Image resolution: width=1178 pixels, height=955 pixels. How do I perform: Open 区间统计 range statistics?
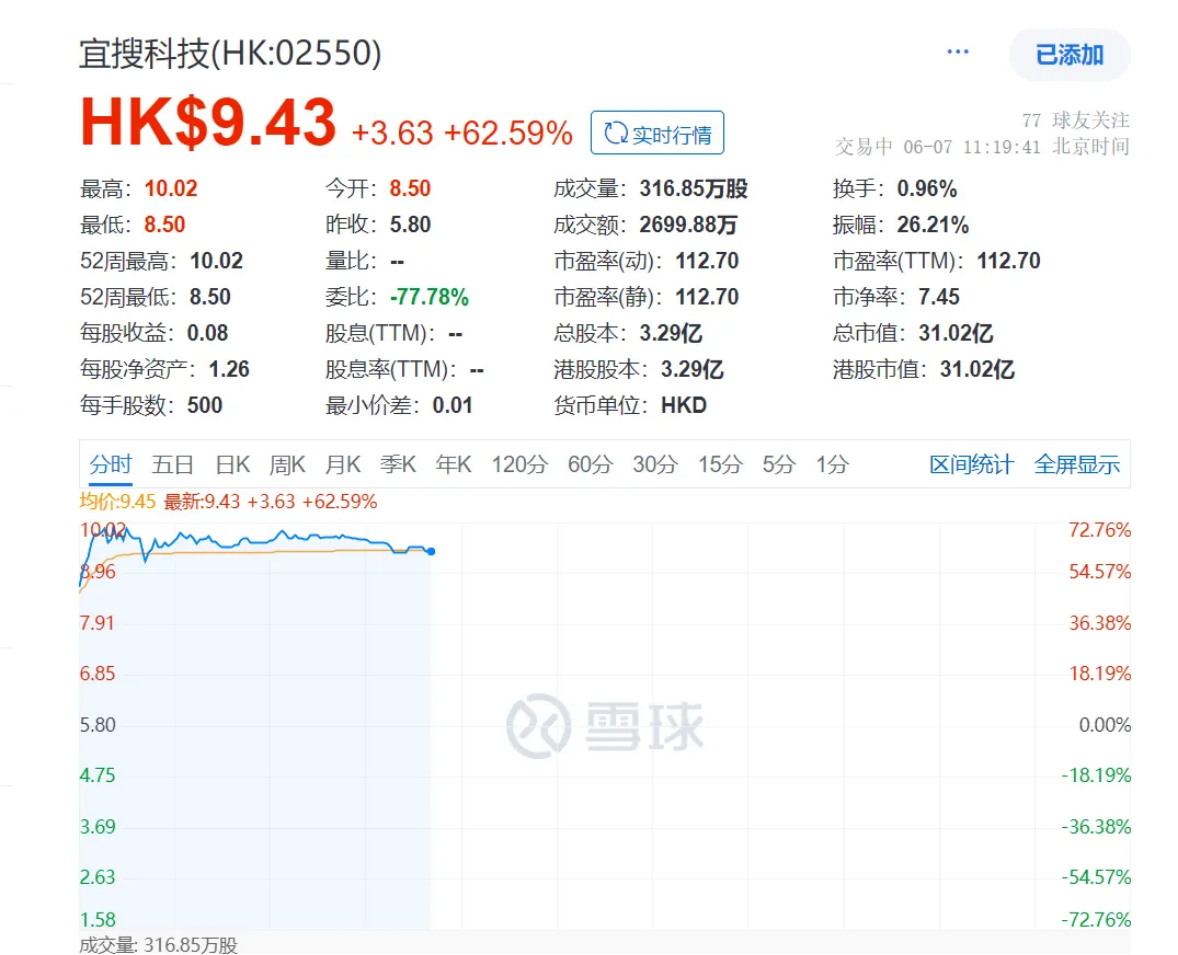(971, 465)
